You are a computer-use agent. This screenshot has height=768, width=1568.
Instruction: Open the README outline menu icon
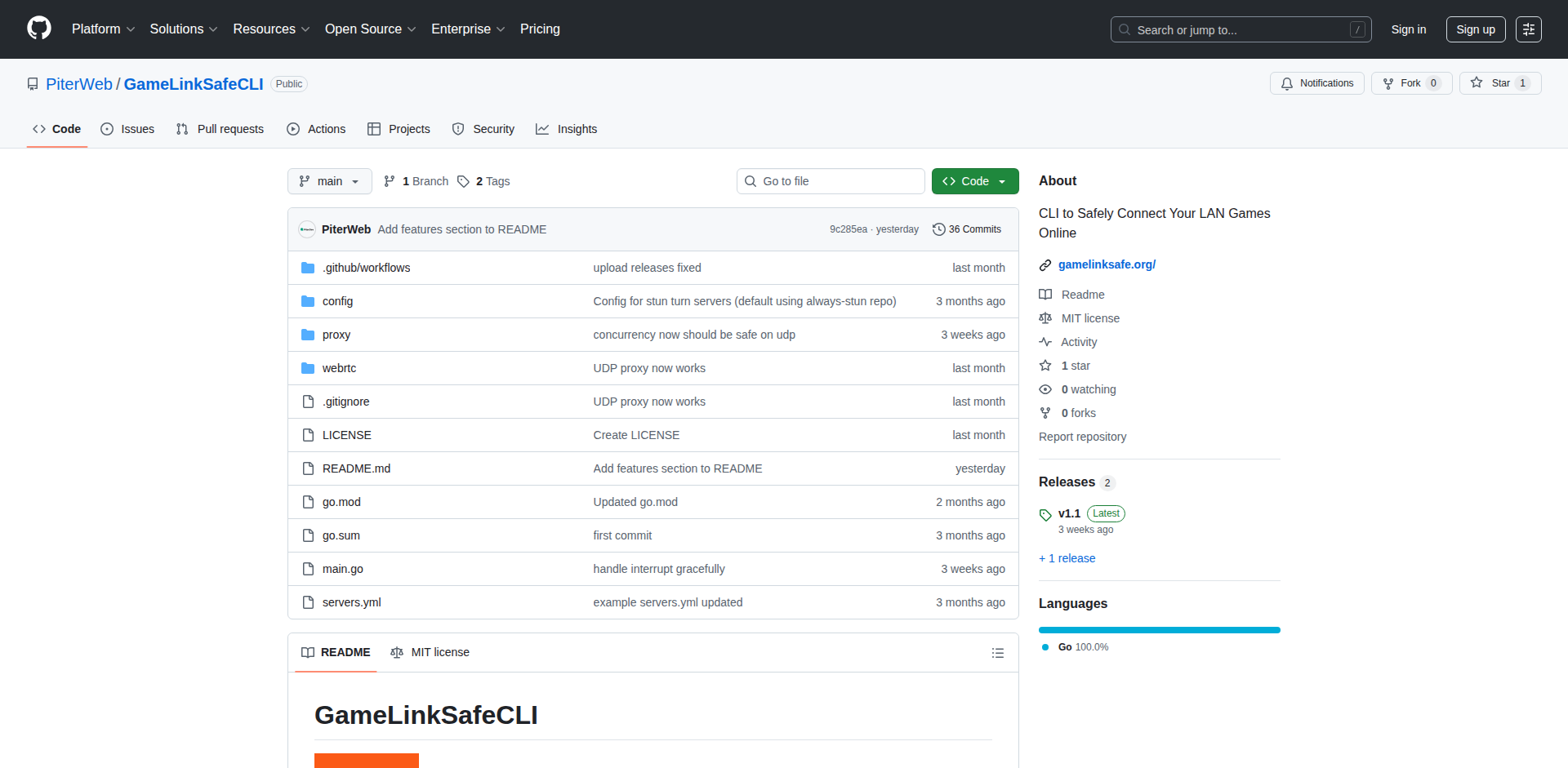coord(997,653)
